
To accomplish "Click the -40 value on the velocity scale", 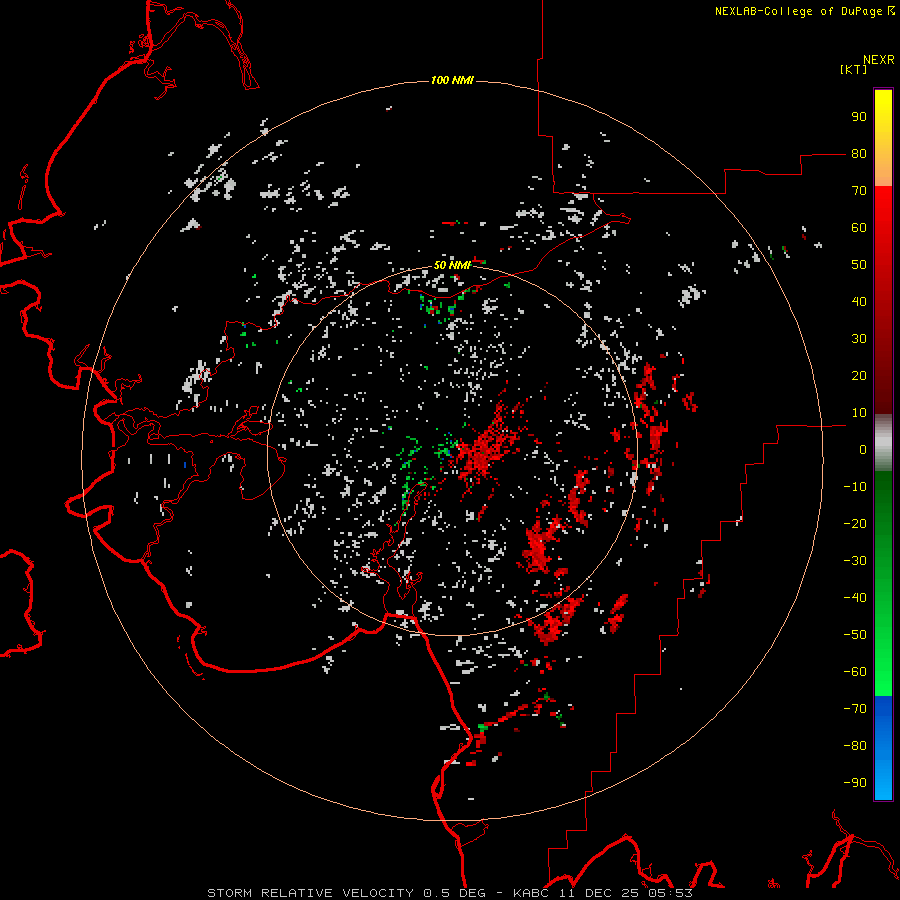I will (855, 598).
